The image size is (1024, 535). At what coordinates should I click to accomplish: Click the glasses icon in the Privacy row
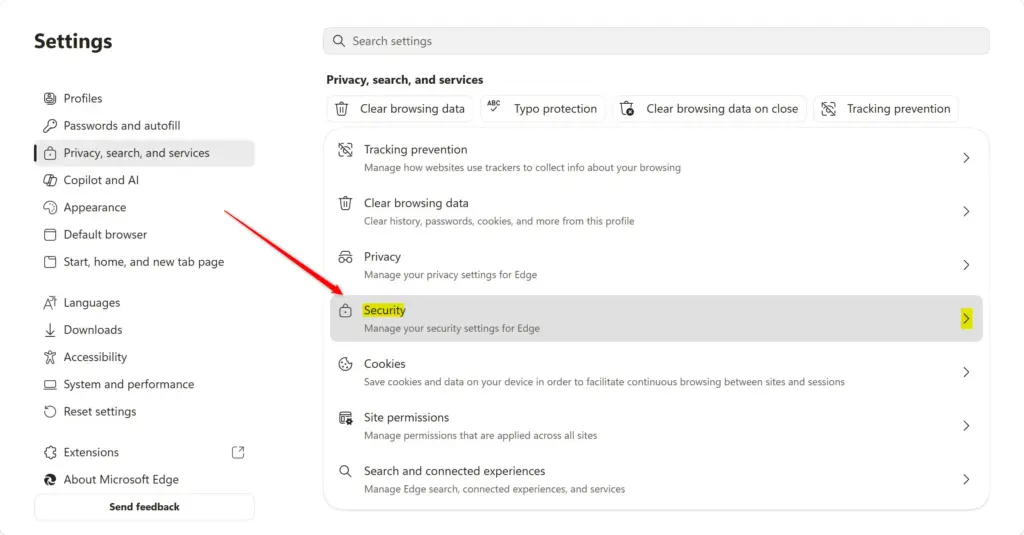tap(345, 257)
